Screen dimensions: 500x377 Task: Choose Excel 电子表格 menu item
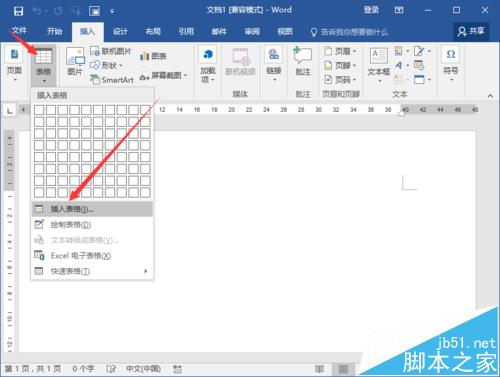pyautogui.click(x=92, y=256)
